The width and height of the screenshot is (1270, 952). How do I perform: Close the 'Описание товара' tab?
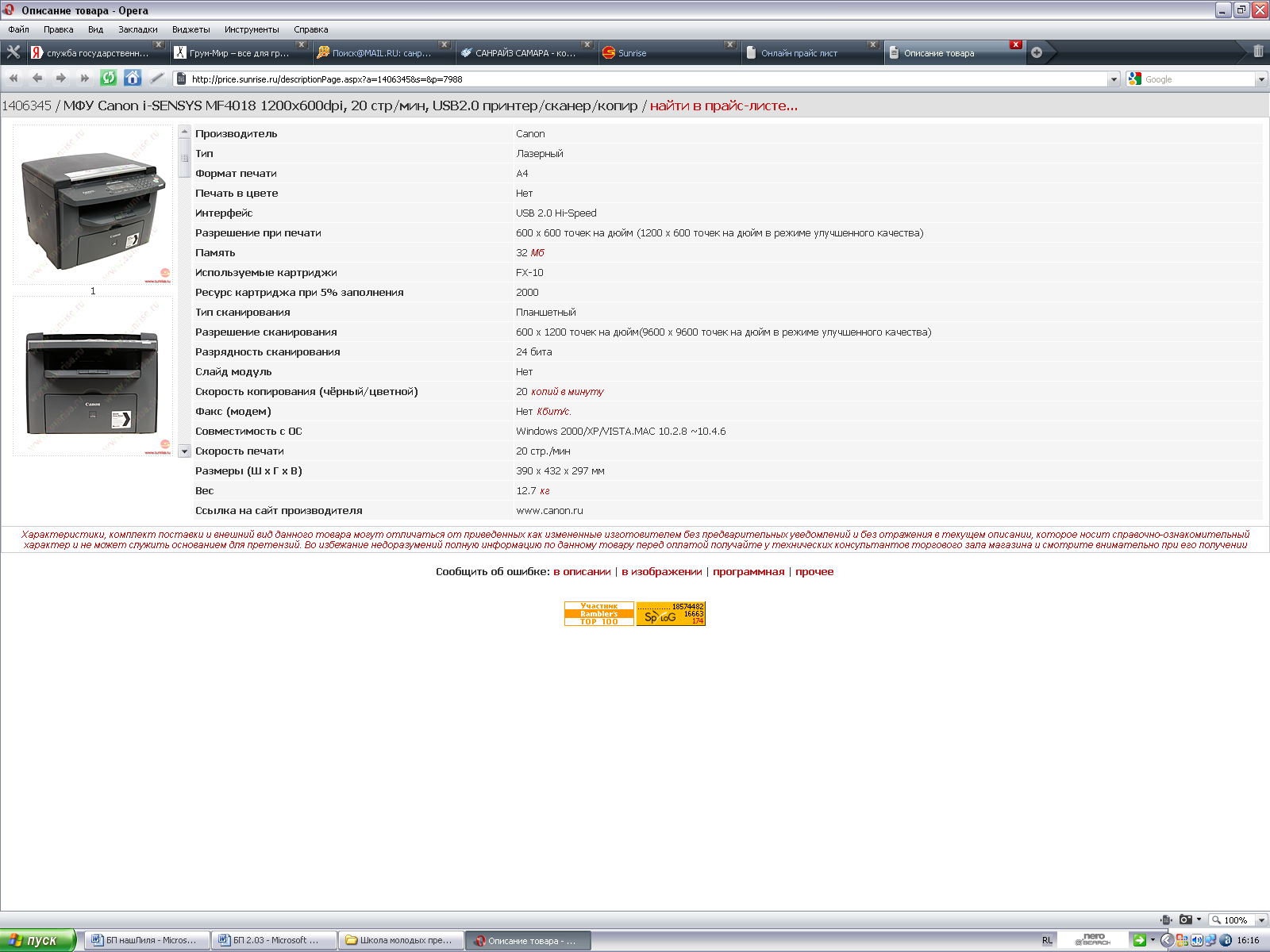[1015, 44]
